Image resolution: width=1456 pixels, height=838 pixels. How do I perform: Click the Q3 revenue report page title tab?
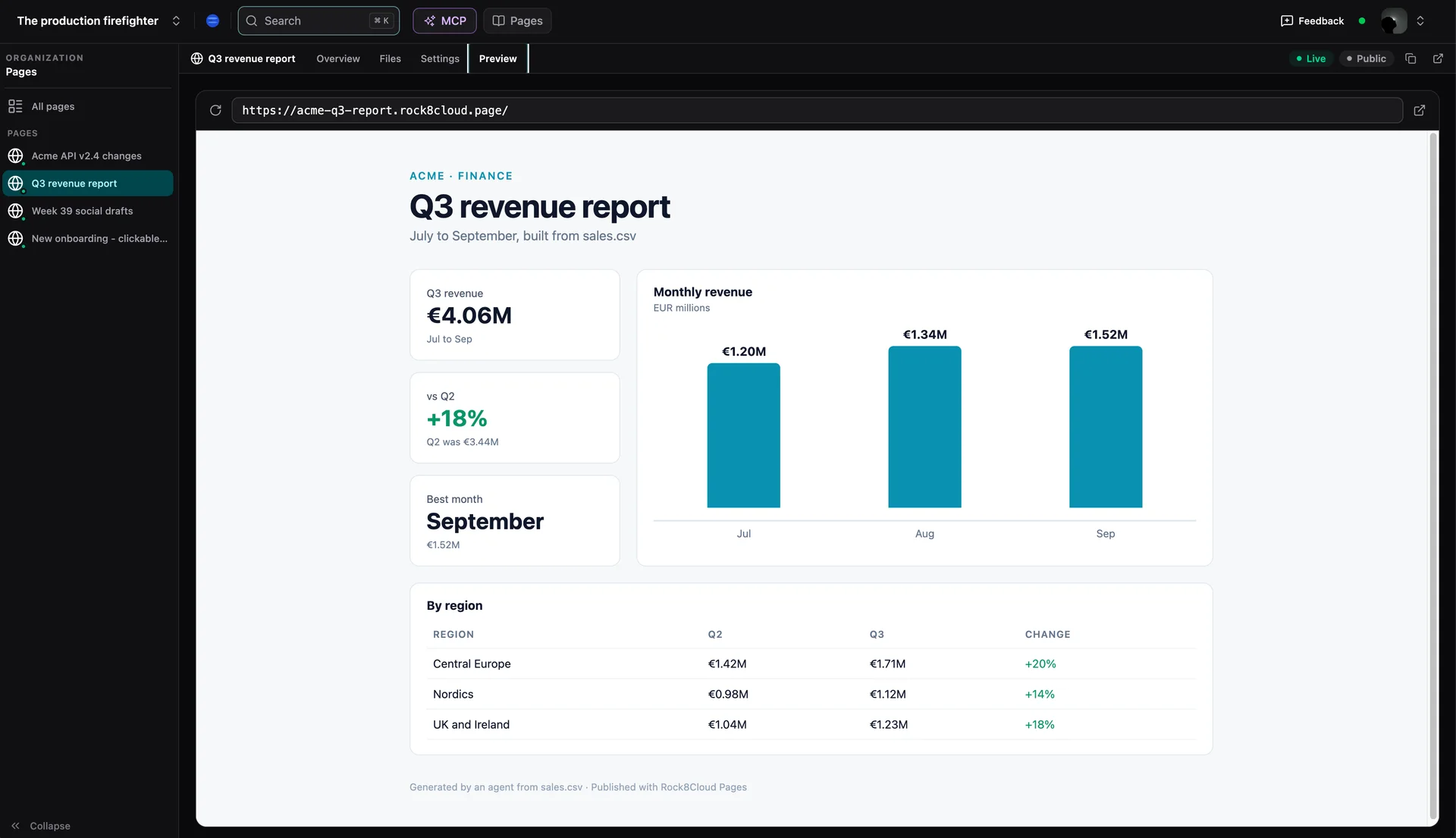click(x=243, y=58)
